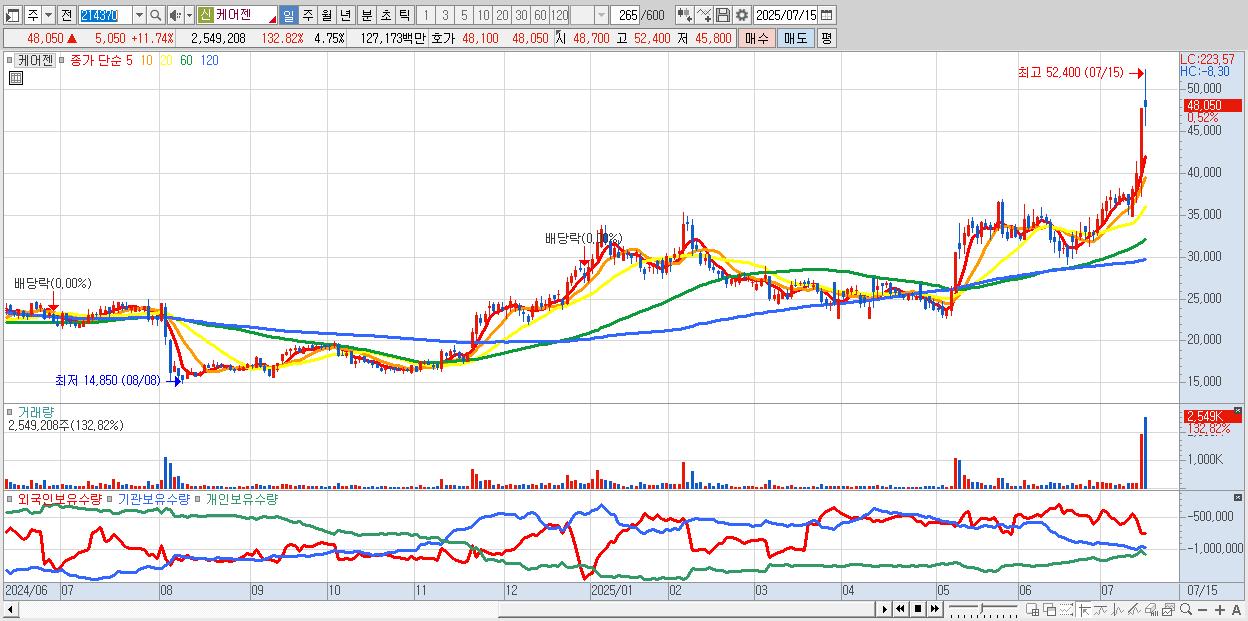Click the 120 moving average blue label
The image size is (1248, 621).
coord(209,60)
